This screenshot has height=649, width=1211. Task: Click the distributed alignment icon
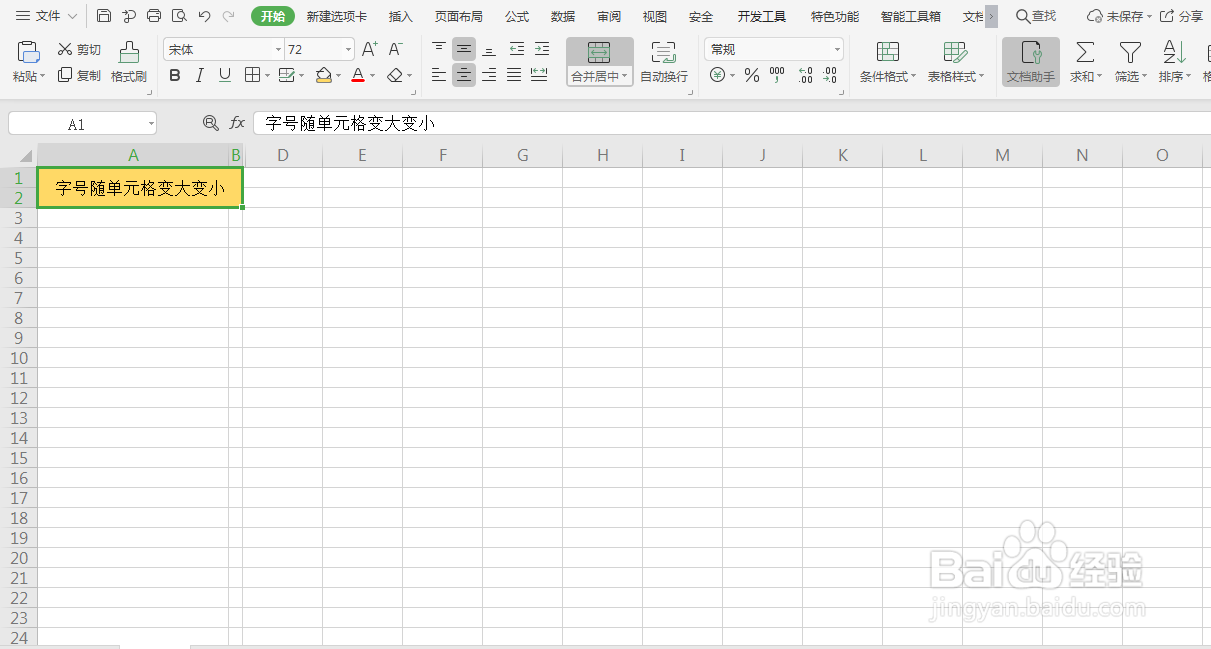pos(539,75)
